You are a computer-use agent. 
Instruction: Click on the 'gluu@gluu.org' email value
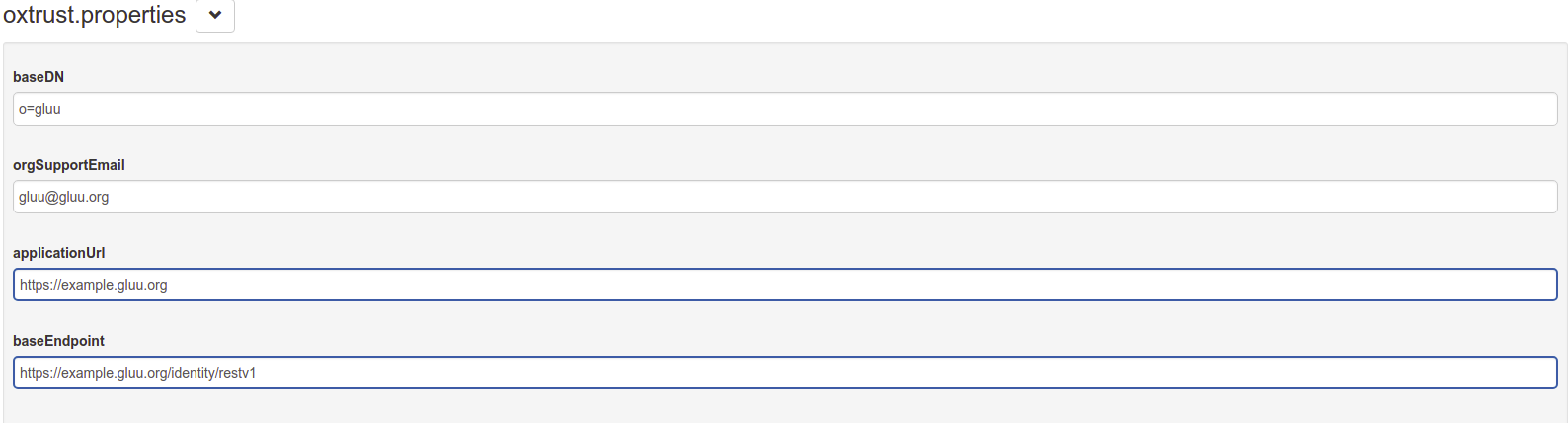(63, 197)
